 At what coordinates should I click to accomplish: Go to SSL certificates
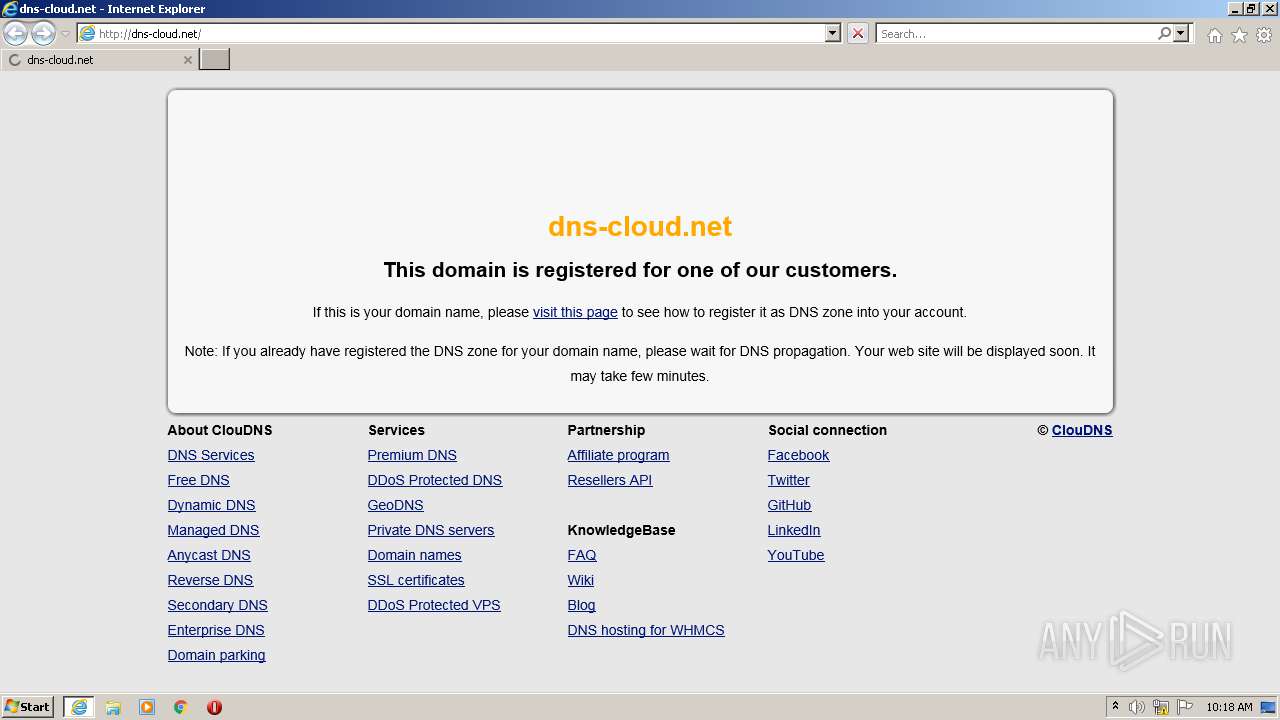[416, 580]
